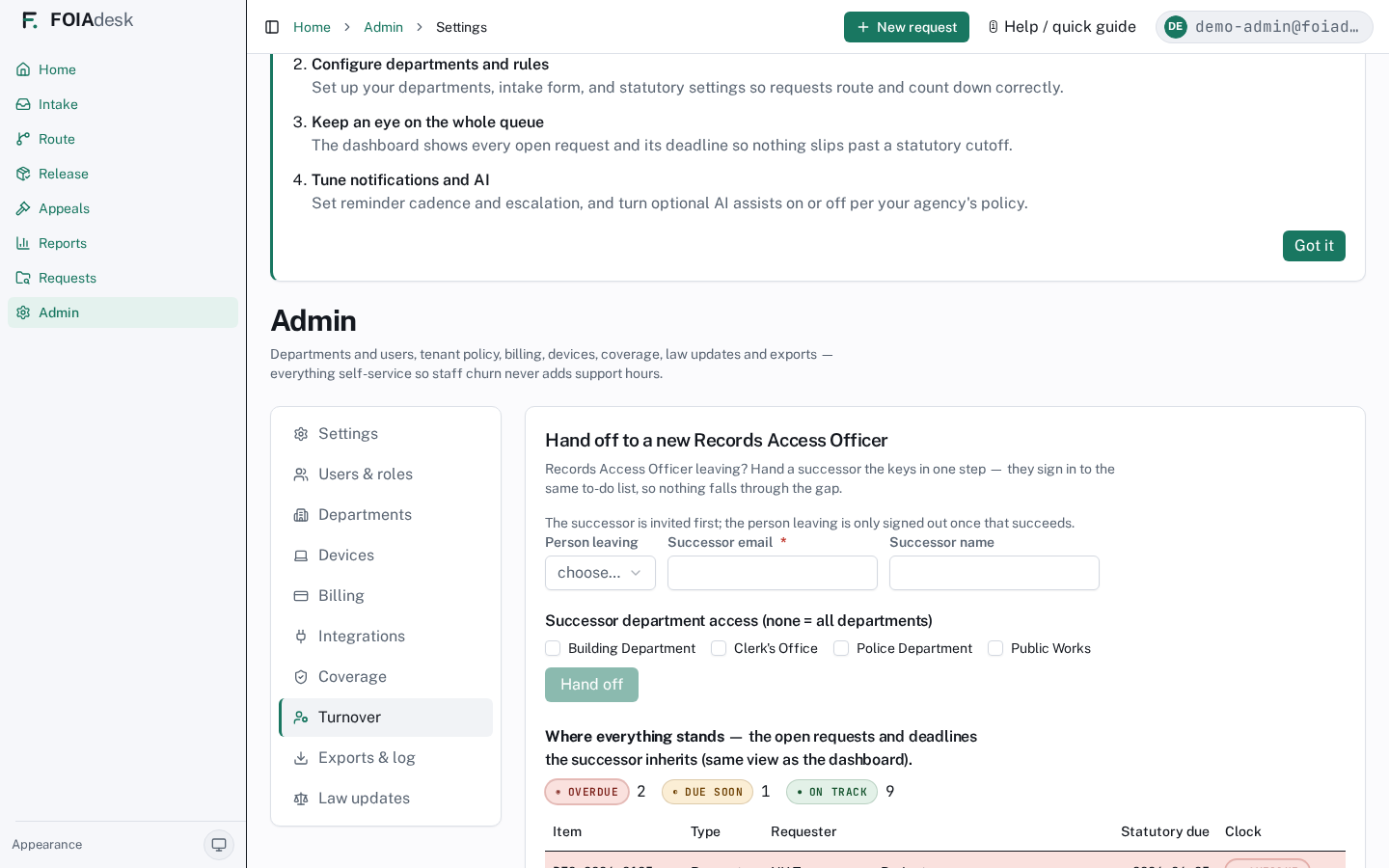The width and height of the screenshot is (1389, 868).
Task: Check the Public Works checkbox
Action: (x=995, y=648)
